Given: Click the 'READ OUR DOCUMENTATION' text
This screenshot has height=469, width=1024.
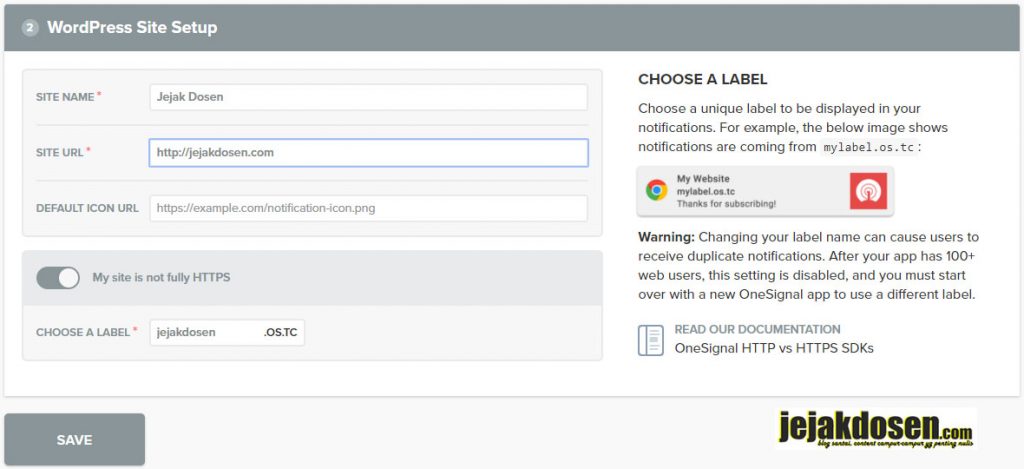Looking at the screenshot, I should (x=758, y=329).
